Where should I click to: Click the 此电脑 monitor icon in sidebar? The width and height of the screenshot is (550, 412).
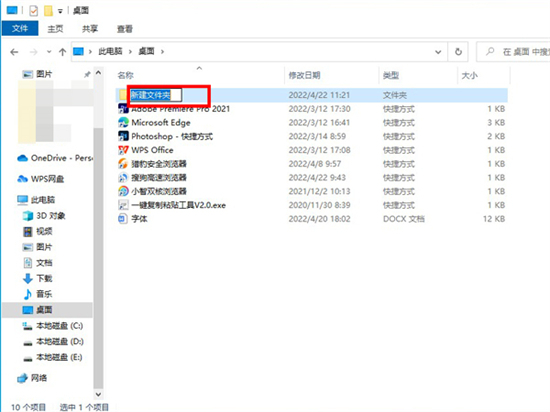coord(22,200)
